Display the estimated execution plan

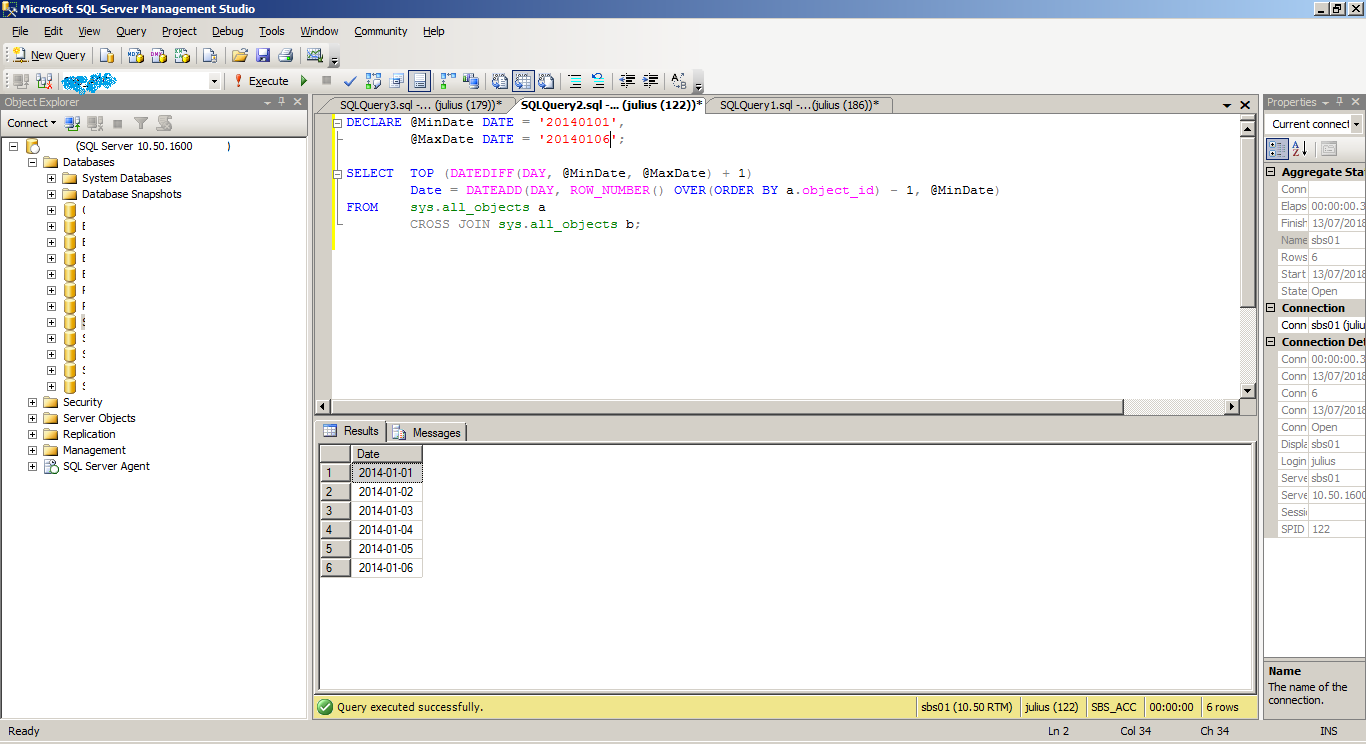[373, 81]
